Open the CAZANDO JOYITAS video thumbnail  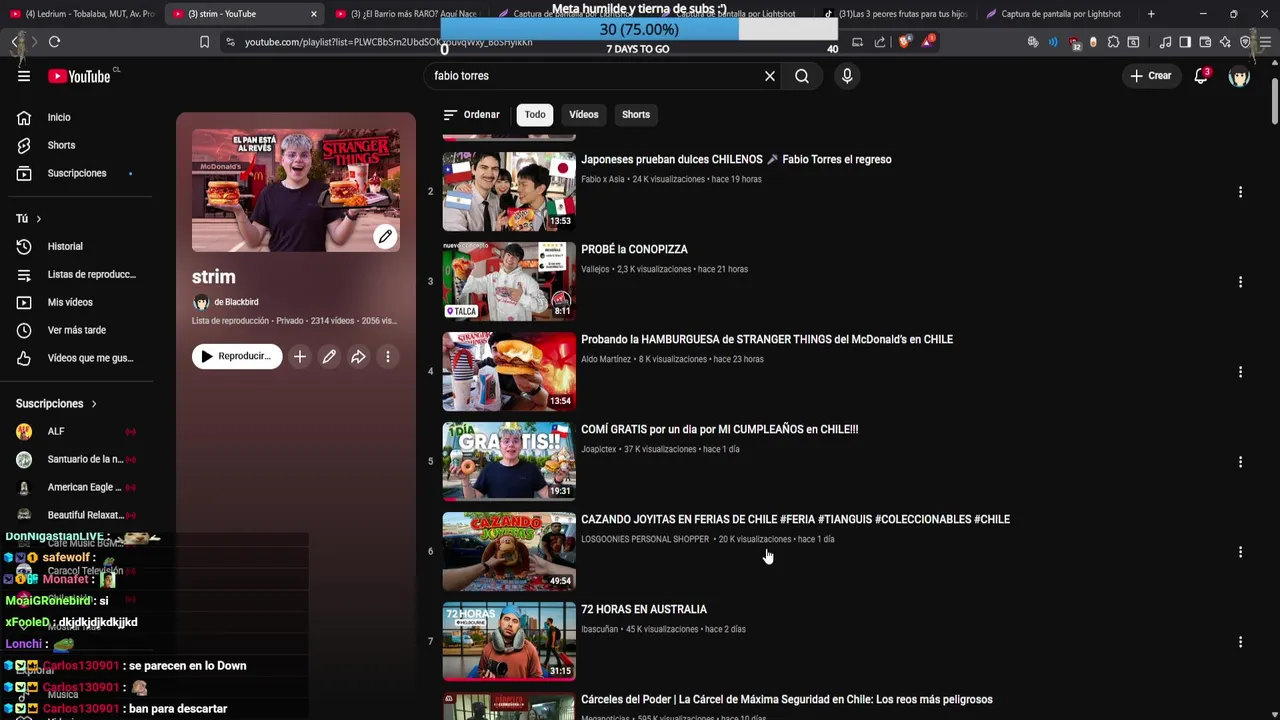pyautogui.click(x=509, y=551)
